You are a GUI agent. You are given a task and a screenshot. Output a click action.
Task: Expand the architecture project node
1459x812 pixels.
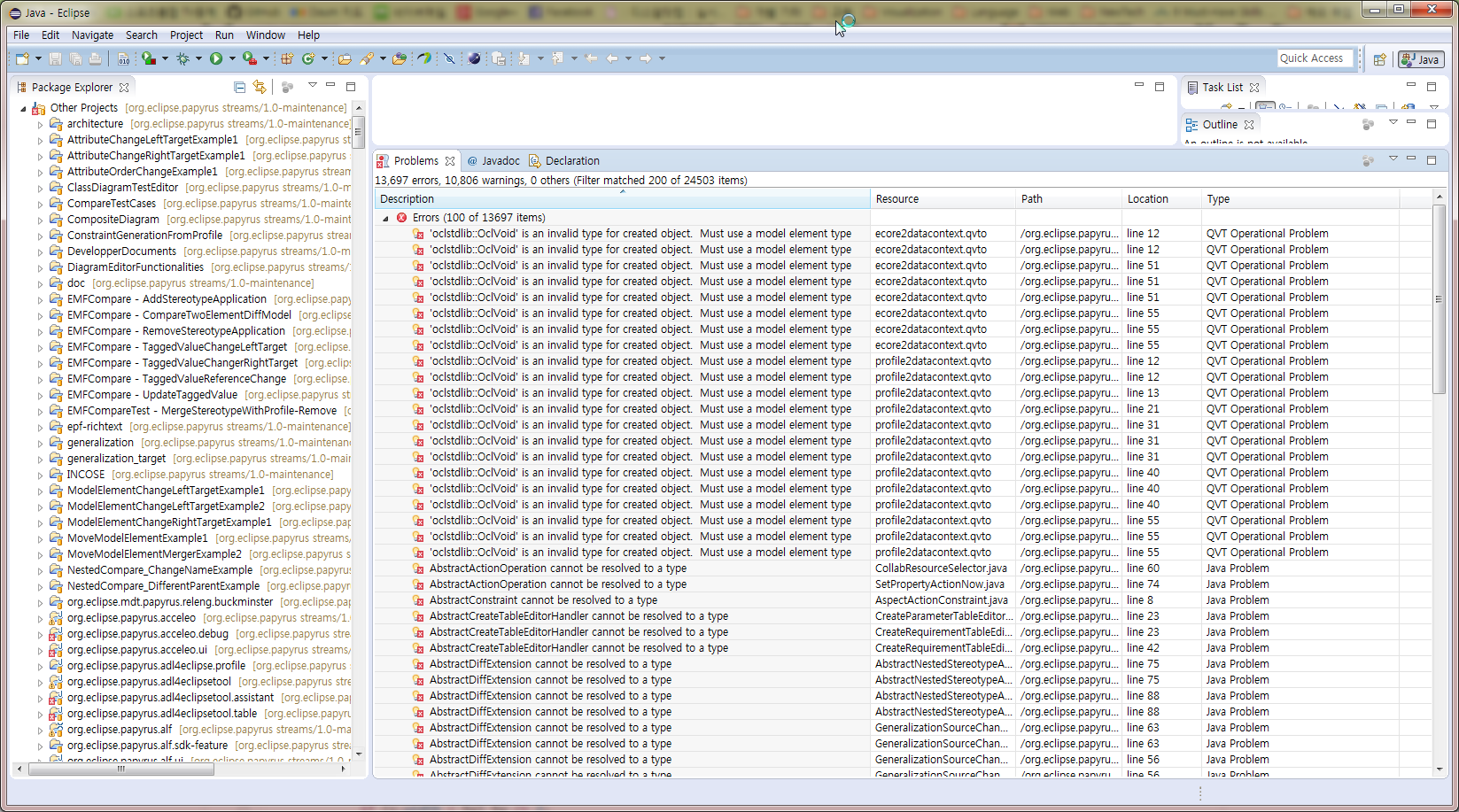coord(40,125)
